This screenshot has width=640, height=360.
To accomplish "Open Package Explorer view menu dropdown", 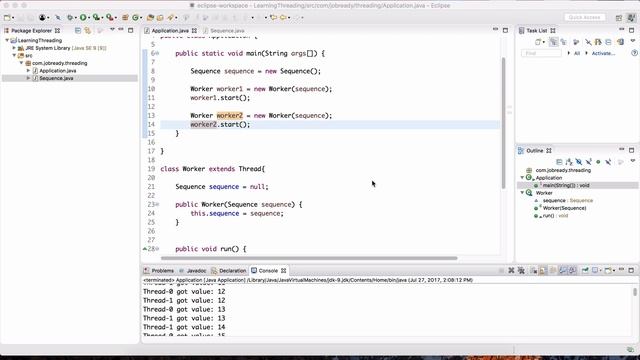I will (x=112, y=30).
